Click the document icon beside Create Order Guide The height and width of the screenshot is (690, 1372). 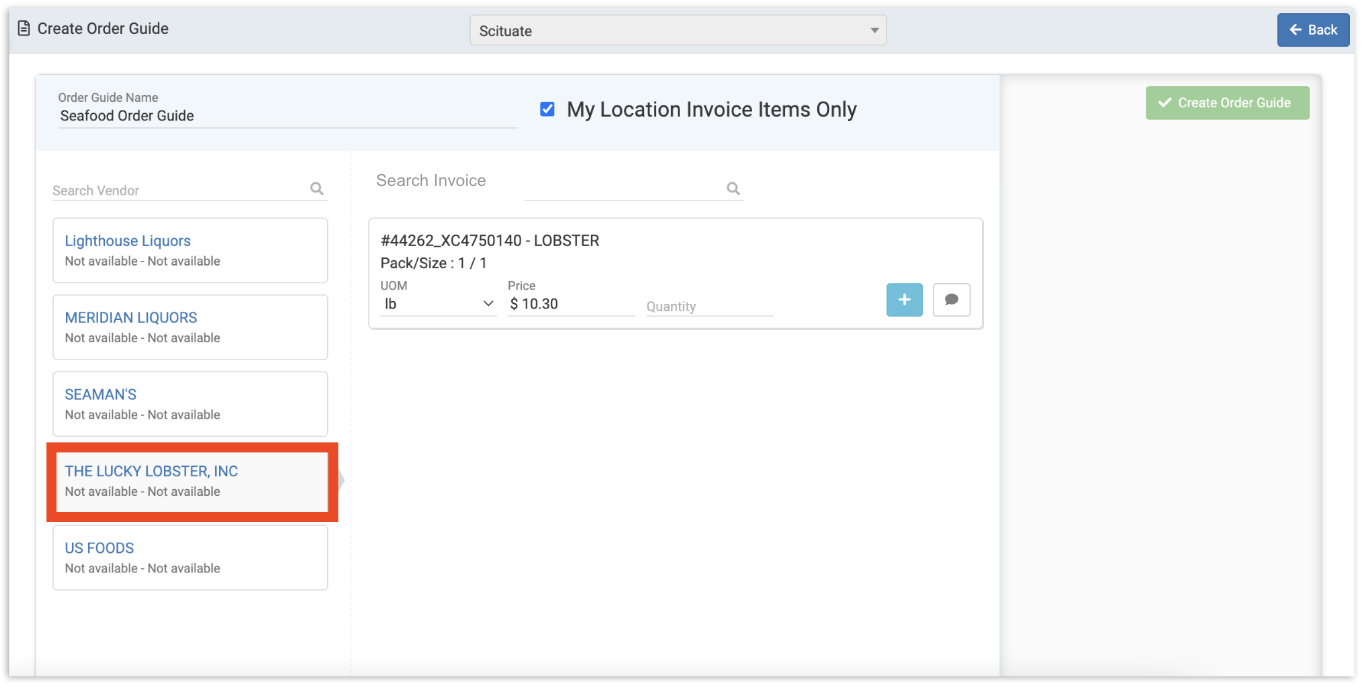point(24,29)
